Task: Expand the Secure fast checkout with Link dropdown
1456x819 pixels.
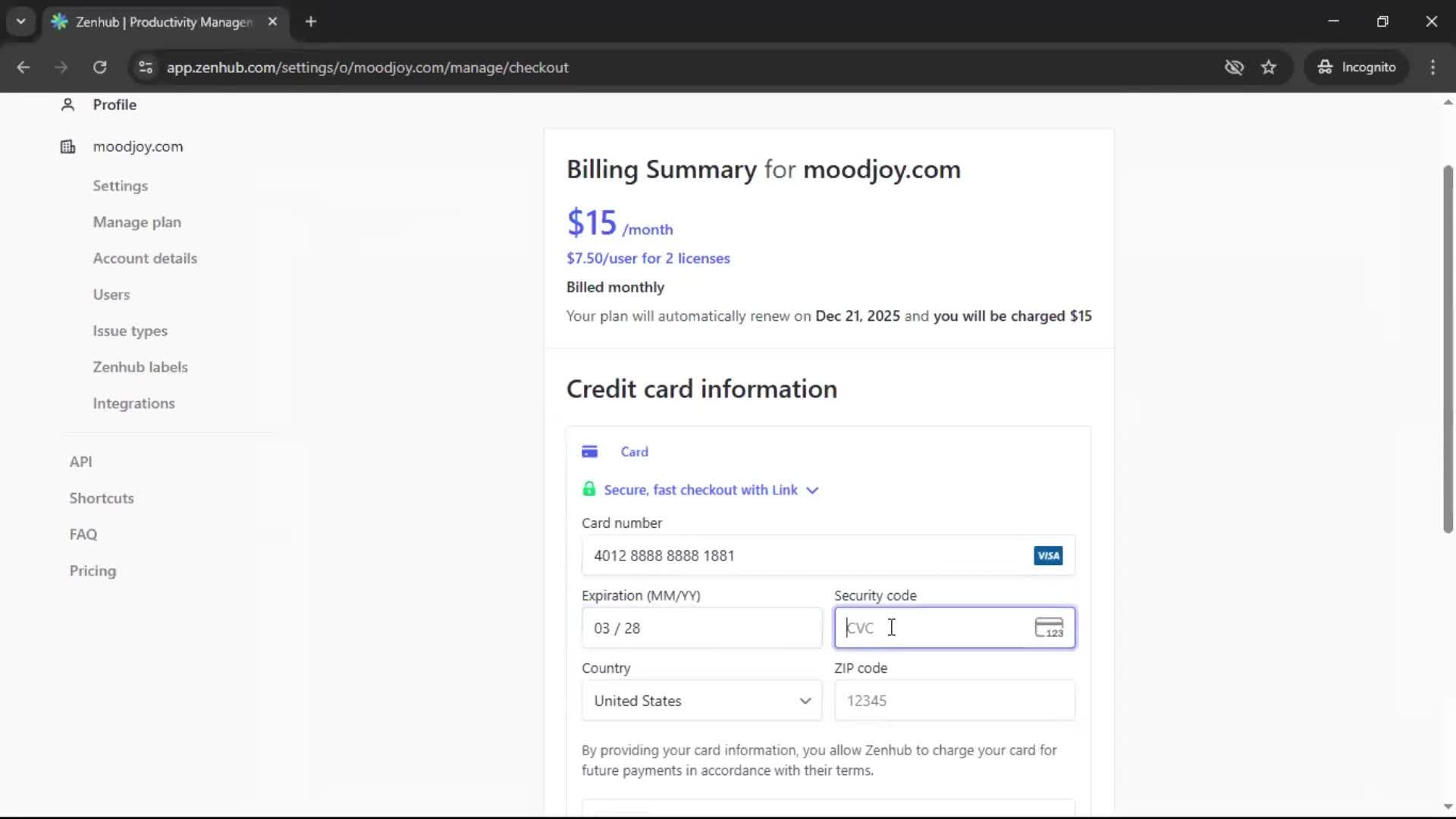Action: [x=812, y=490]
